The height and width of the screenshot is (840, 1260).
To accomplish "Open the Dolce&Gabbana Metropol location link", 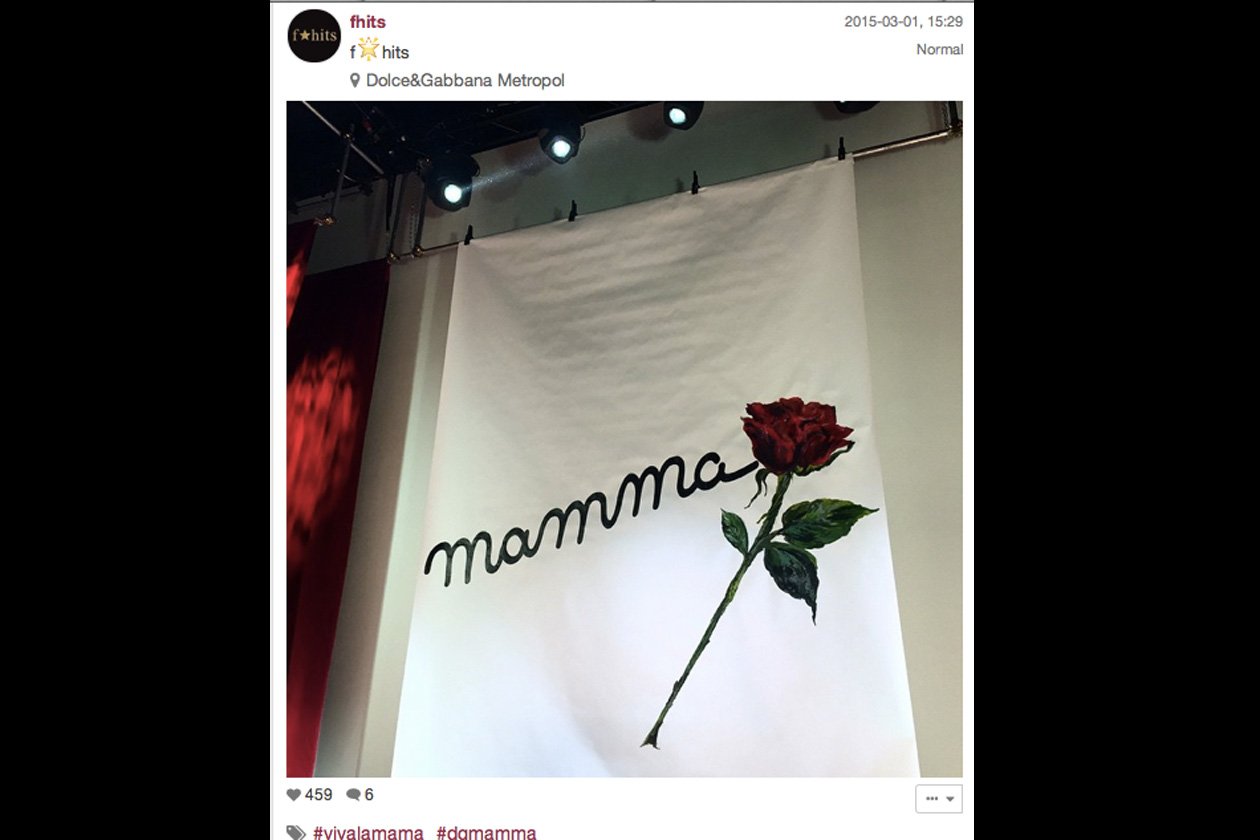I will (465, 81).
